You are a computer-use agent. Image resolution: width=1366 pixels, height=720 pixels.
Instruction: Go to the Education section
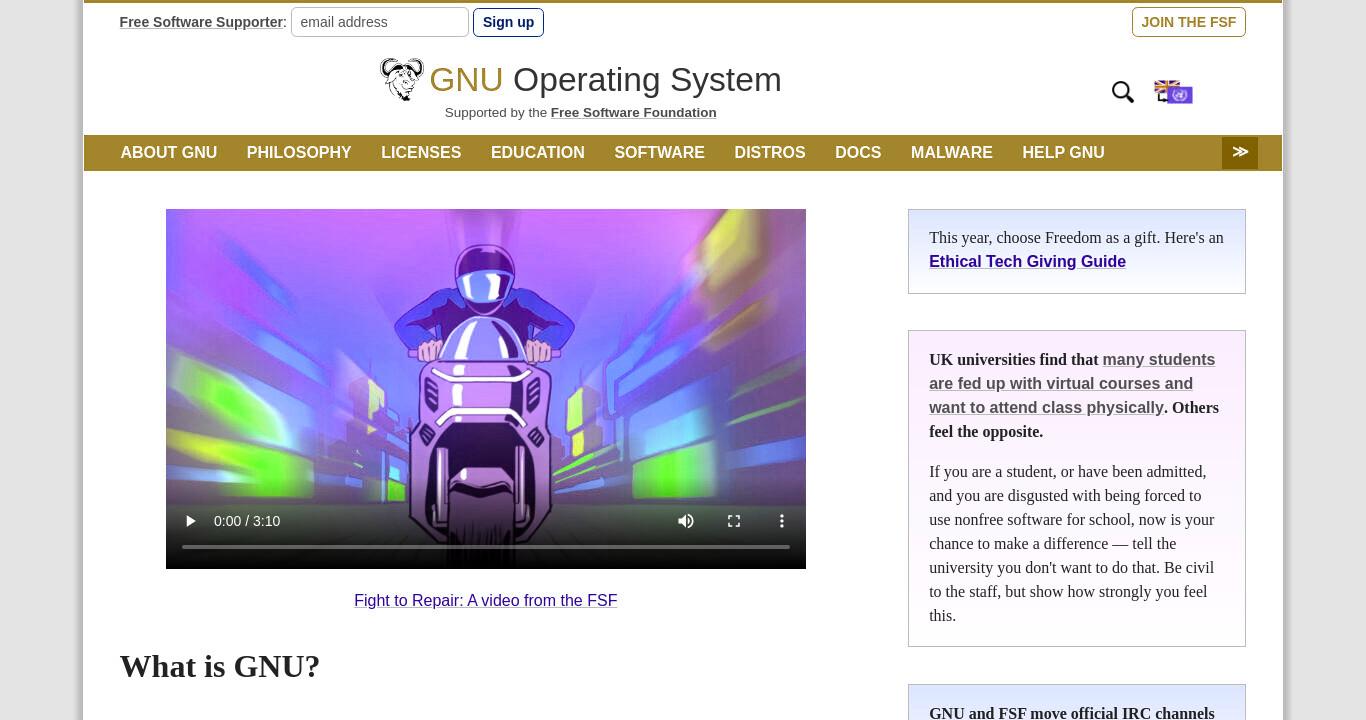[537, 152]
